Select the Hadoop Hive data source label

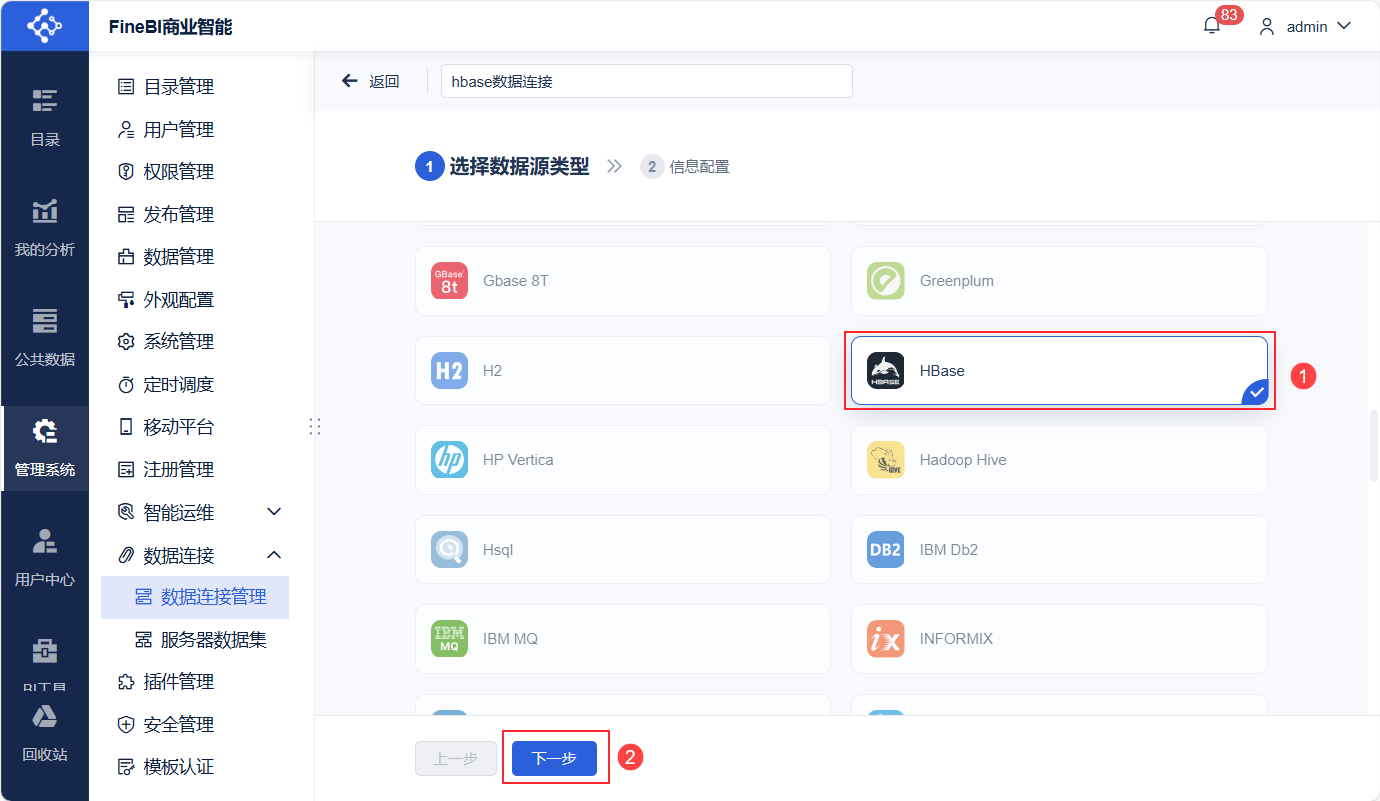pos(963,460)
